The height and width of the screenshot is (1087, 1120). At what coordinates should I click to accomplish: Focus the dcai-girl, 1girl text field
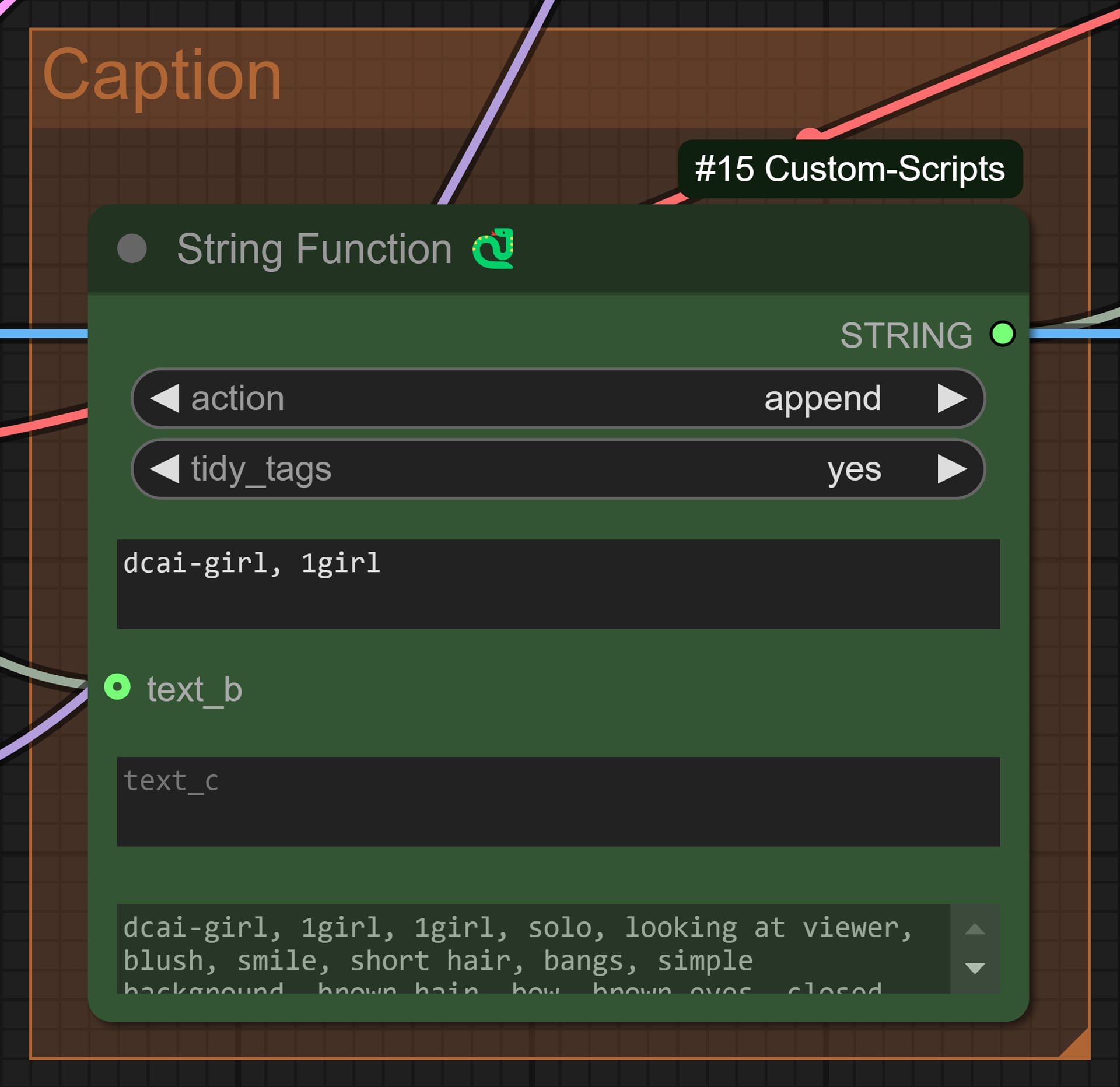point(558,584)
